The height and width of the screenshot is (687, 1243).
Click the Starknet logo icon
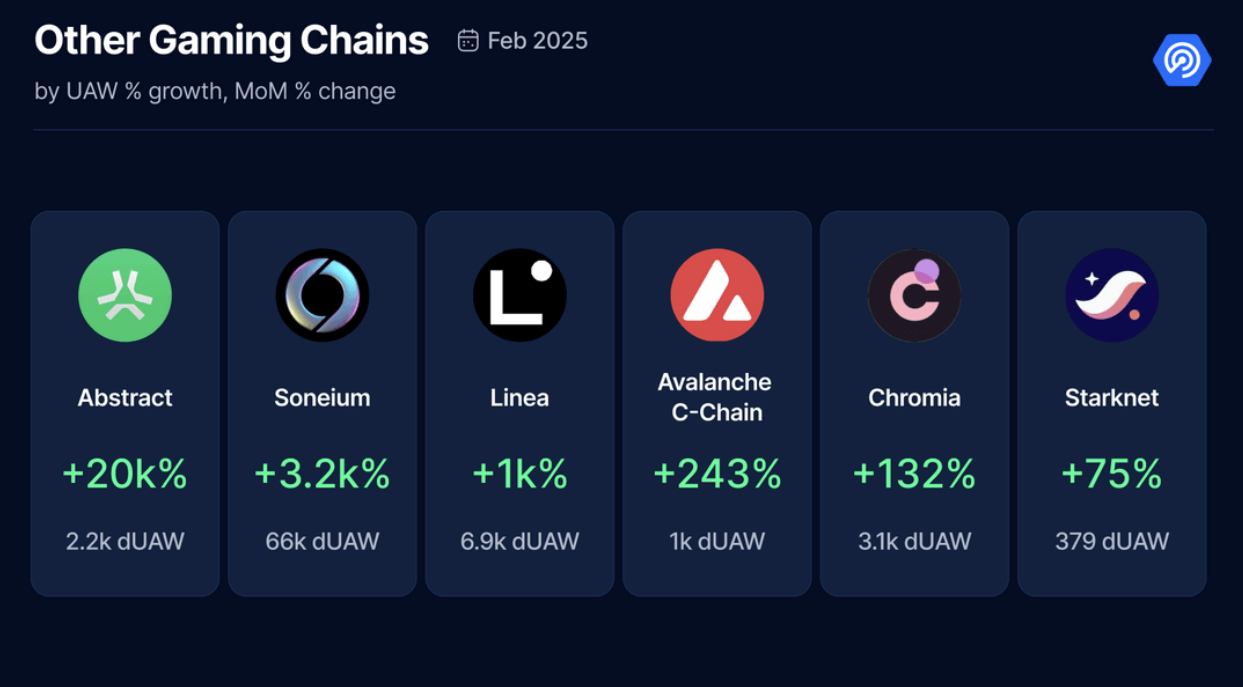1112,296
